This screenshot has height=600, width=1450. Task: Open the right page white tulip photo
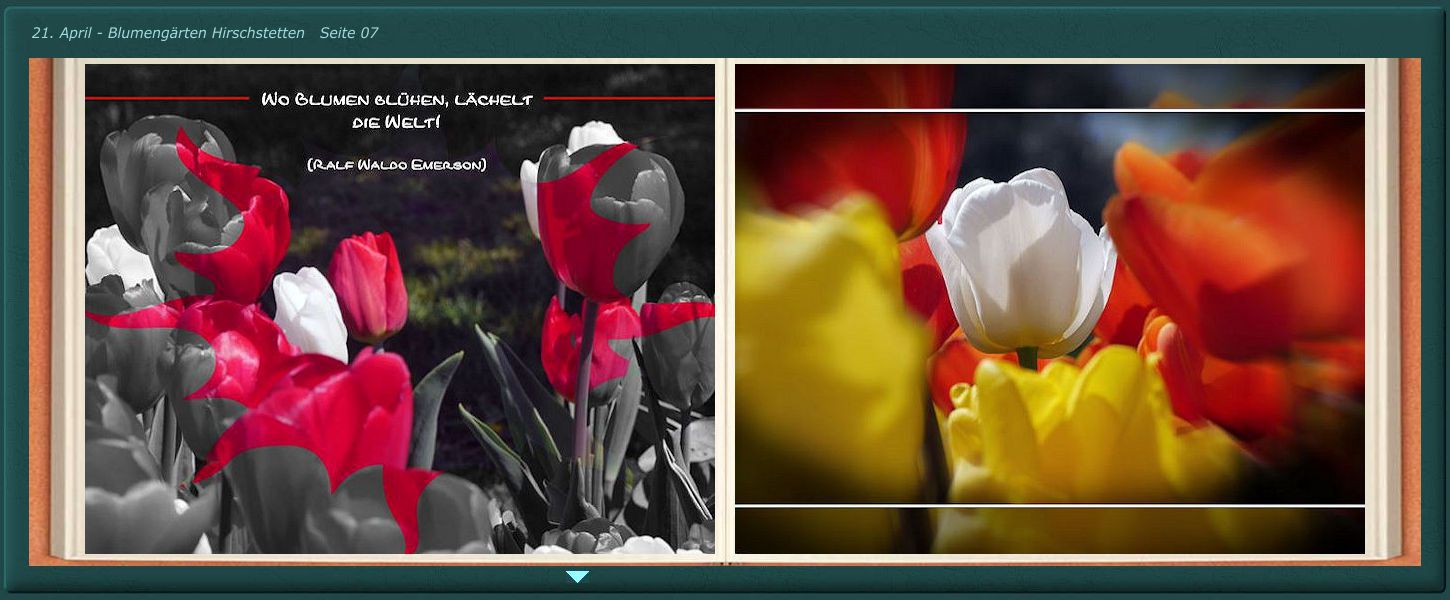[1050, 309]
